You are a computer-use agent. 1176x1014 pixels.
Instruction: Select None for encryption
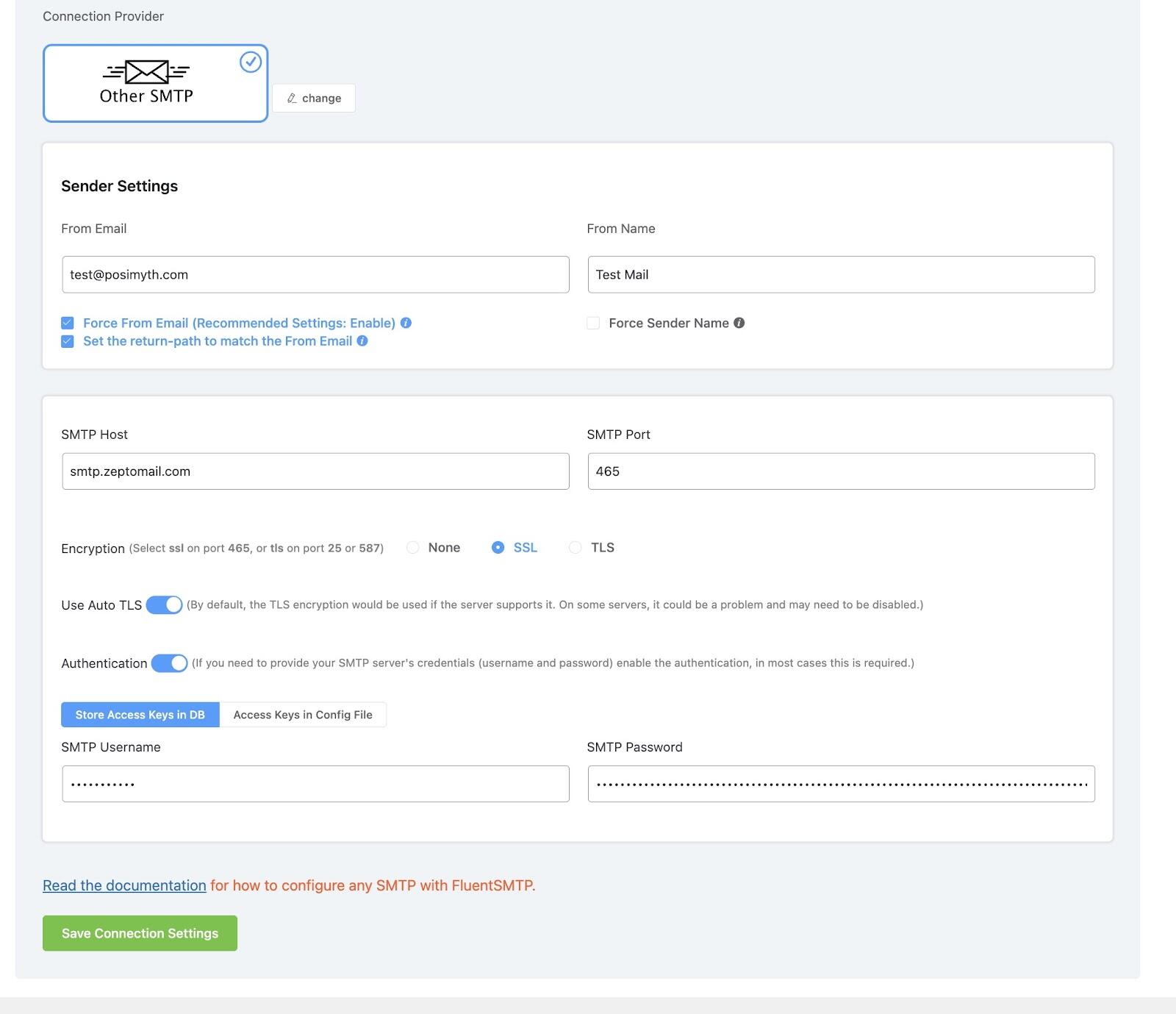click(x=413, y=547)
